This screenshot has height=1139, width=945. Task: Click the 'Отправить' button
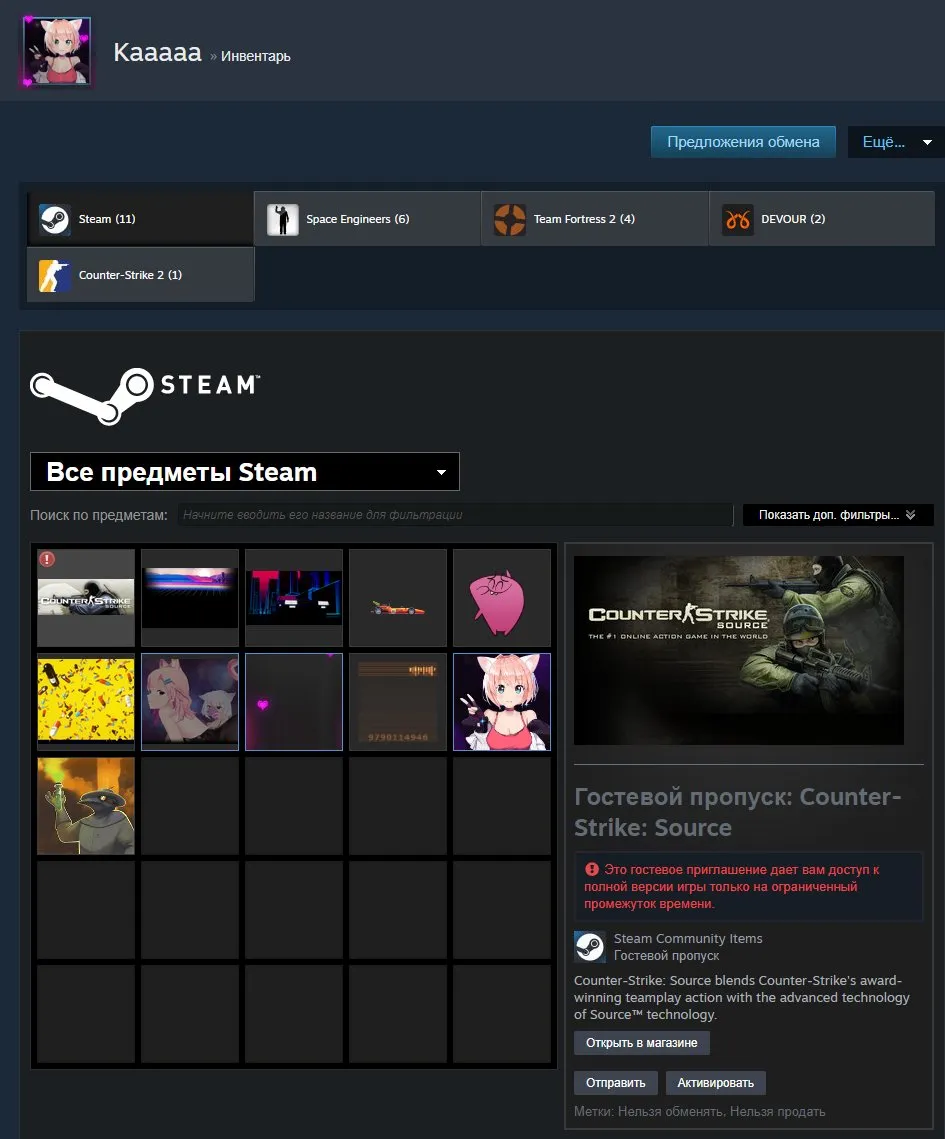pos(615,1082)
